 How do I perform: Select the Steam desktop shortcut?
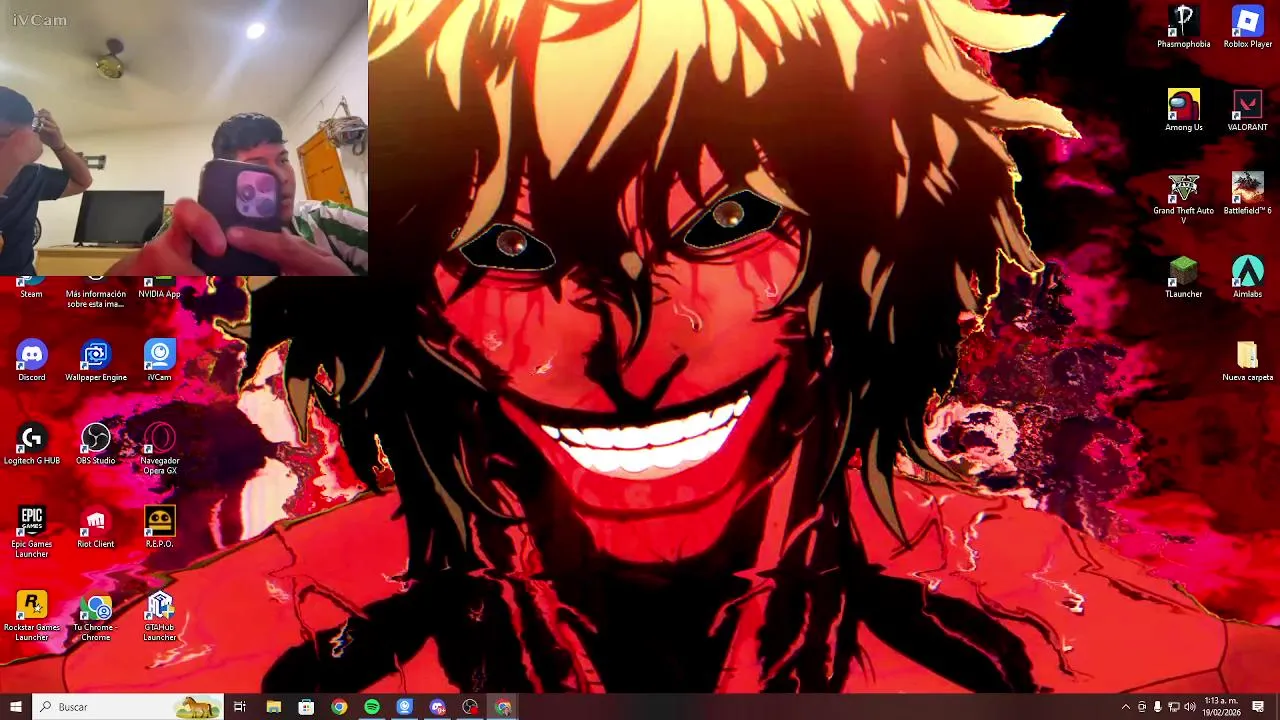32,288
